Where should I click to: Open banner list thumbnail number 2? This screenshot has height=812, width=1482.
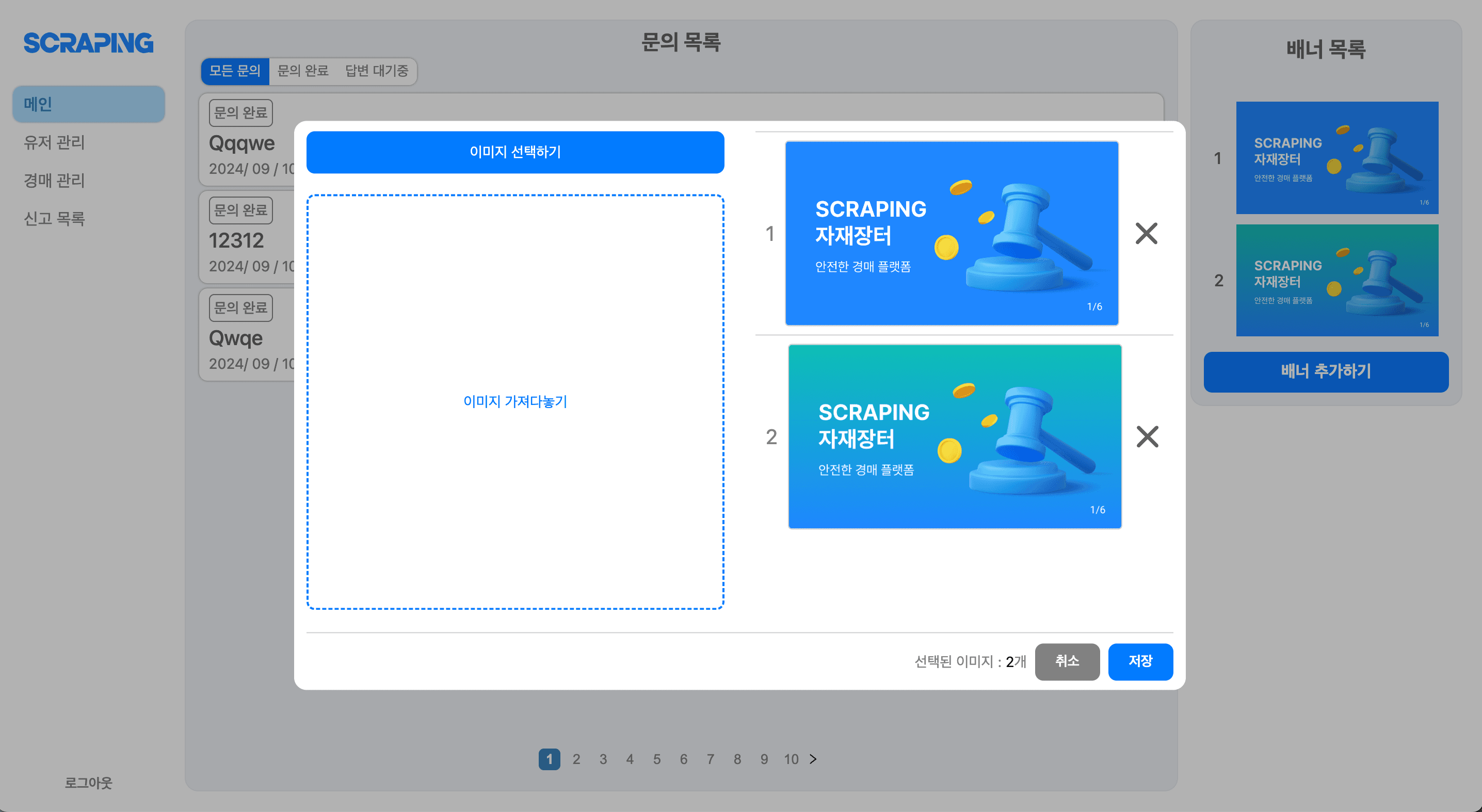pos(1336,280)
